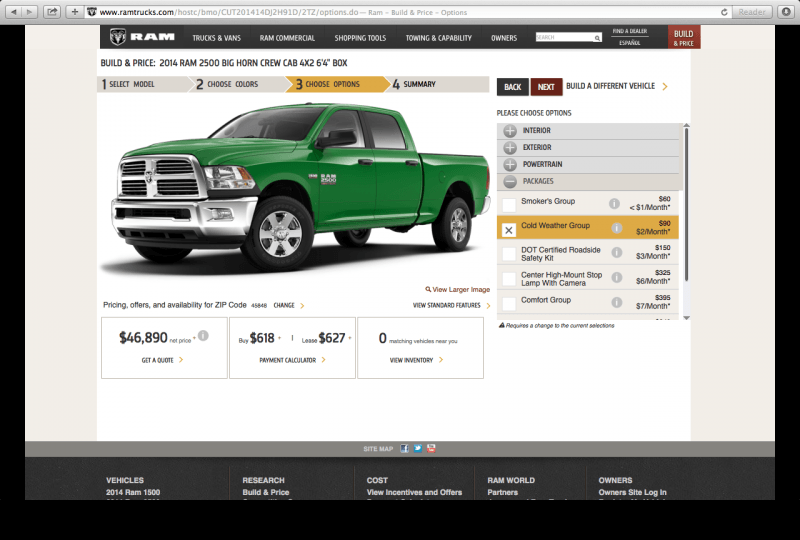Open YouTube icon in footer bar
800x540 pixels.
point(432,449)
